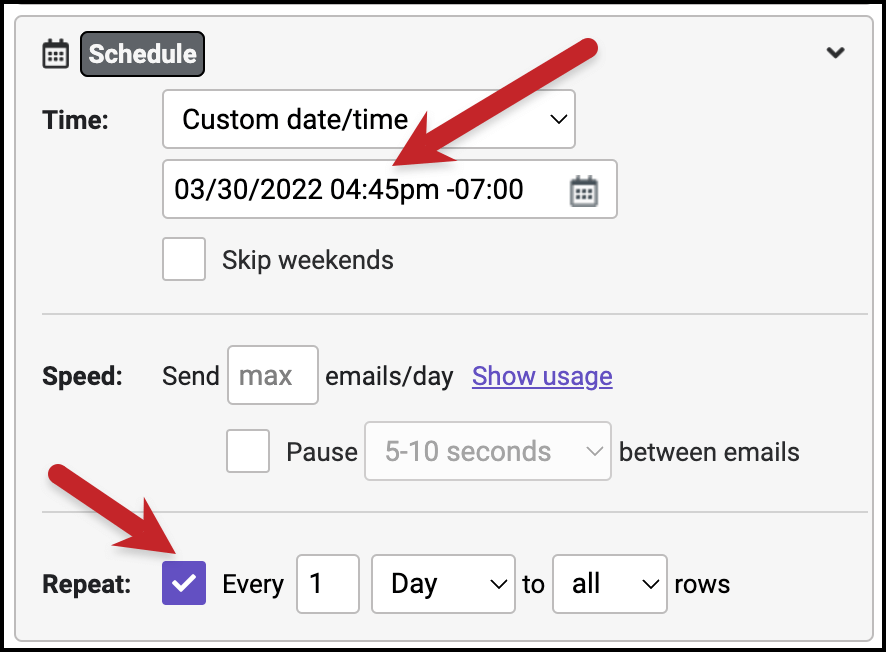Image resolution: width=886 pixels, height=652 pixels.
Task: Open the Show usage link
Action: click(x=542, y=376)
